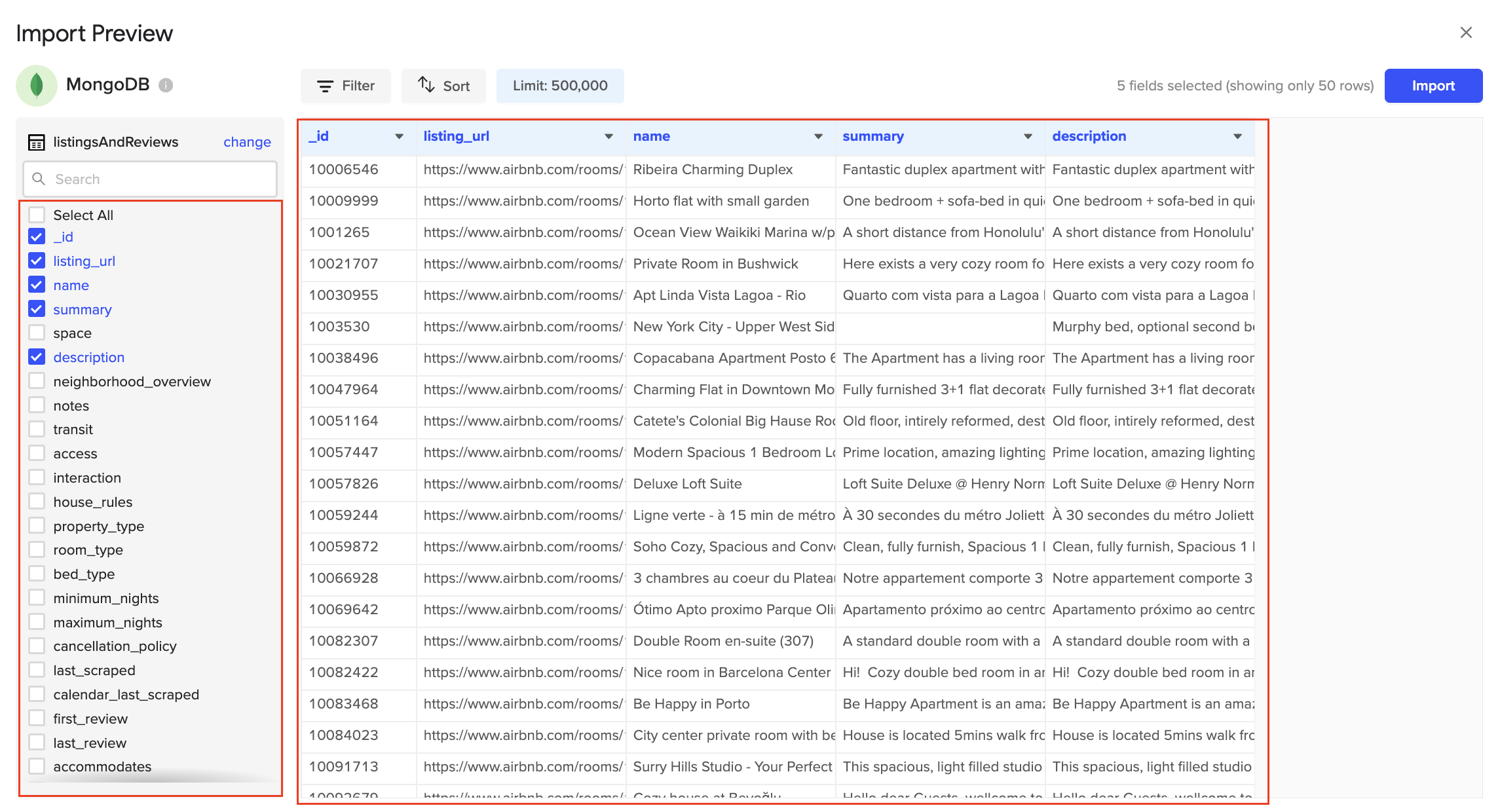Screen dimensions: 1500x812
Task: Click the change link next to listingsAndReviews
Action: tap(247, 141)
